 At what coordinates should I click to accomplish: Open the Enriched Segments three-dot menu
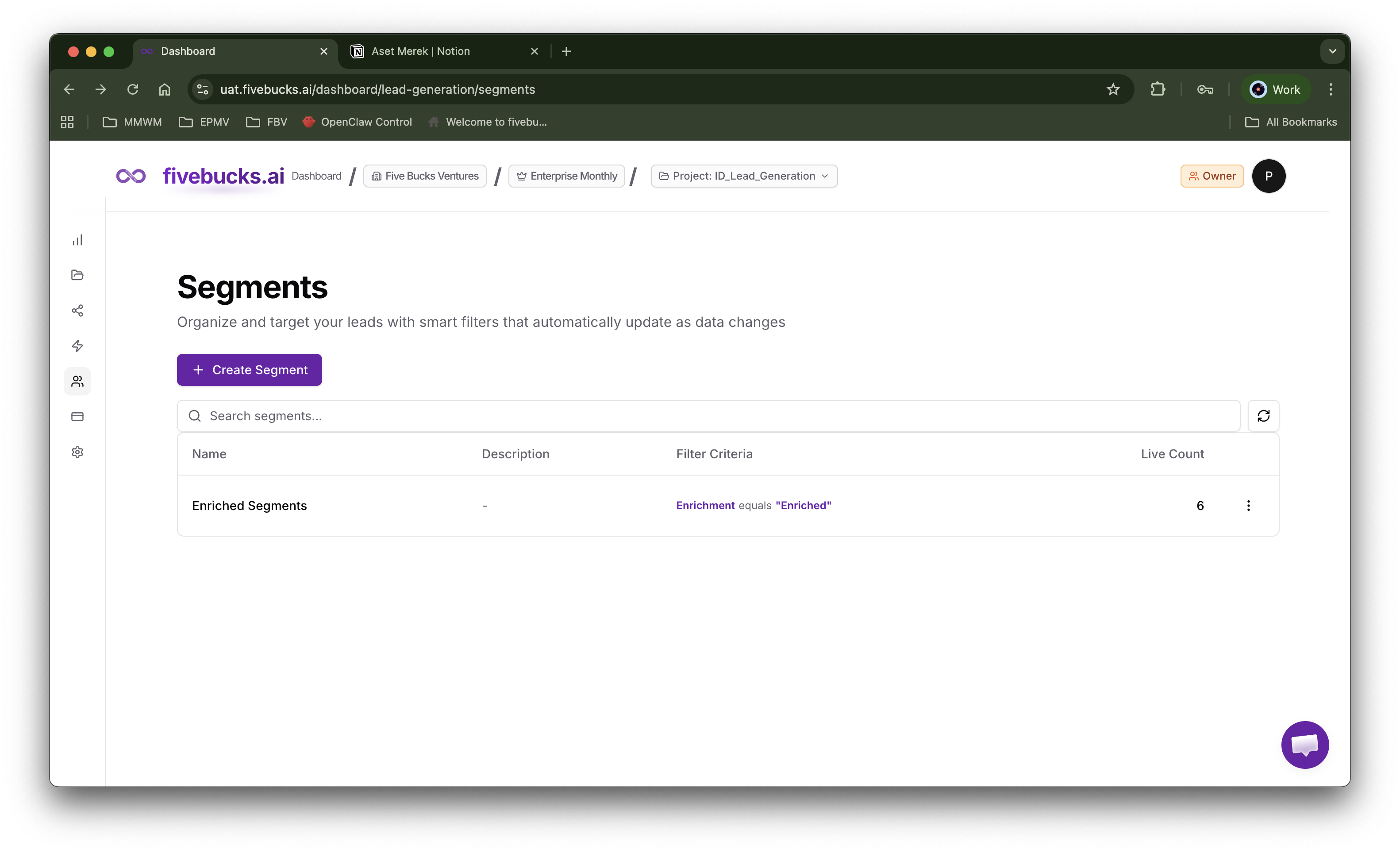(x=1248, y=505)
